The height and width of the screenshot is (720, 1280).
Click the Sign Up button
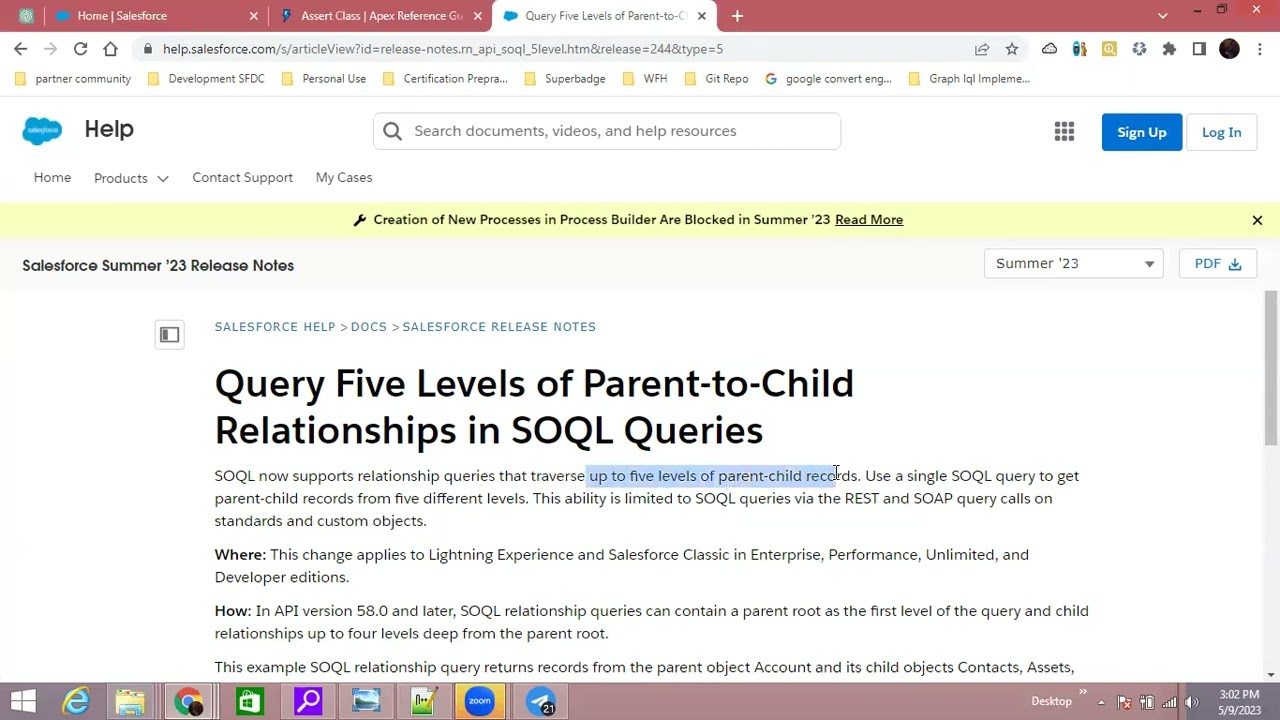tap(1141, 132)
